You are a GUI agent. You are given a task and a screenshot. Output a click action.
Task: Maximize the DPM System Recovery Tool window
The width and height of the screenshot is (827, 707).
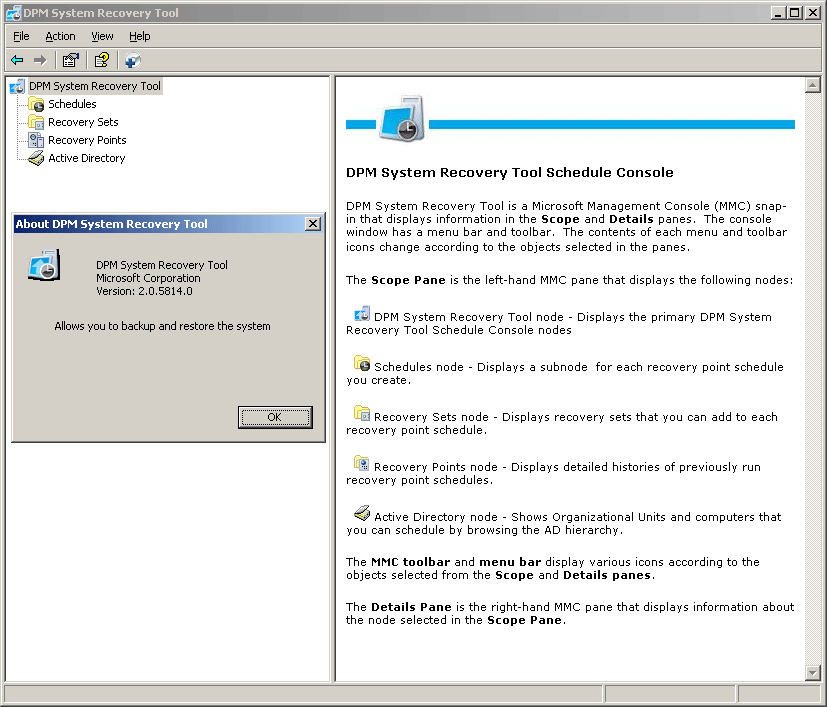point(795,13)
